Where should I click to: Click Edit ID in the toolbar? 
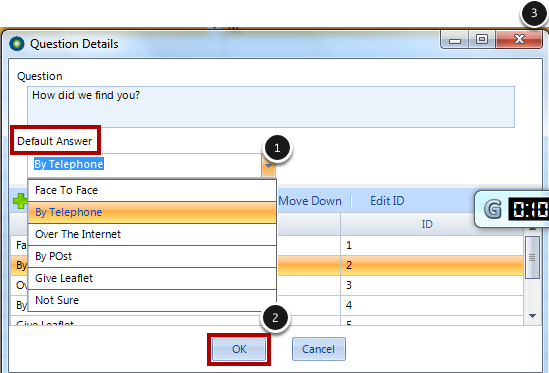387,201
